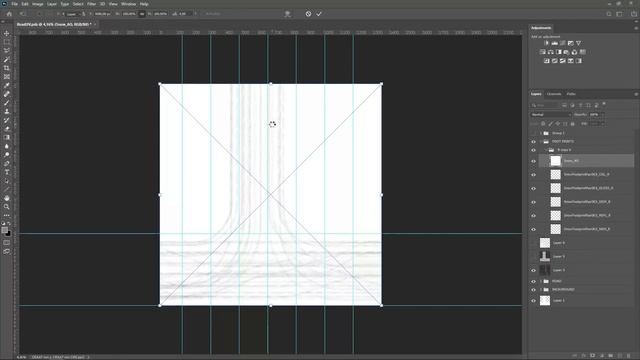
Task: Hide the footprint GLOSS layer
Action: pos(533,189)
